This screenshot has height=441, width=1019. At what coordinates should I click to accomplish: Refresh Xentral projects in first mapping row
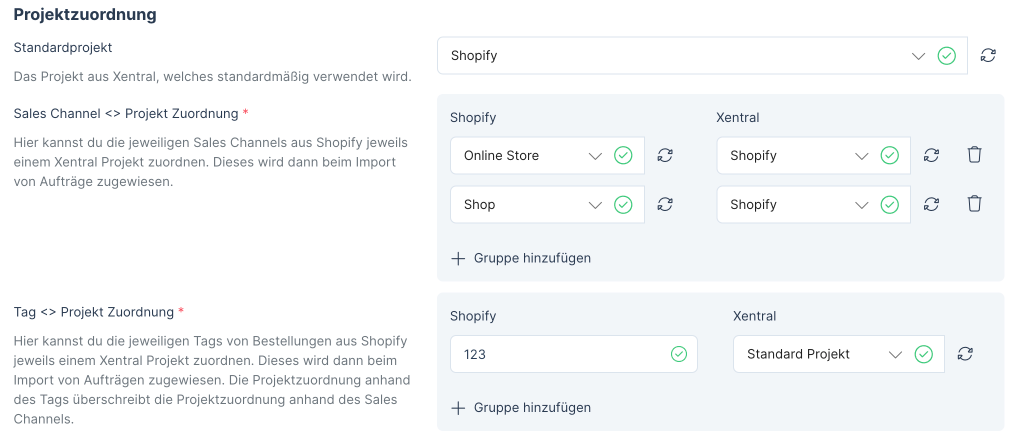pyautogui.click(x=931, y=155)
